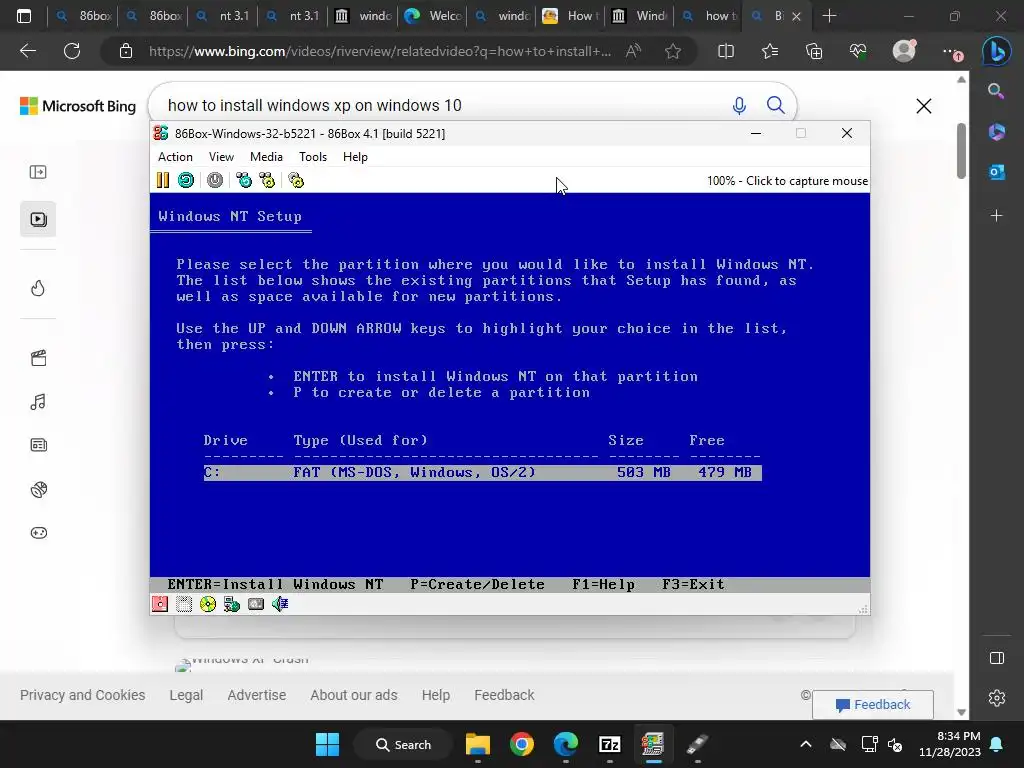1024x768 pixels.
Task: Click the CD-ROM status bar icon
Action: point(208,604)
